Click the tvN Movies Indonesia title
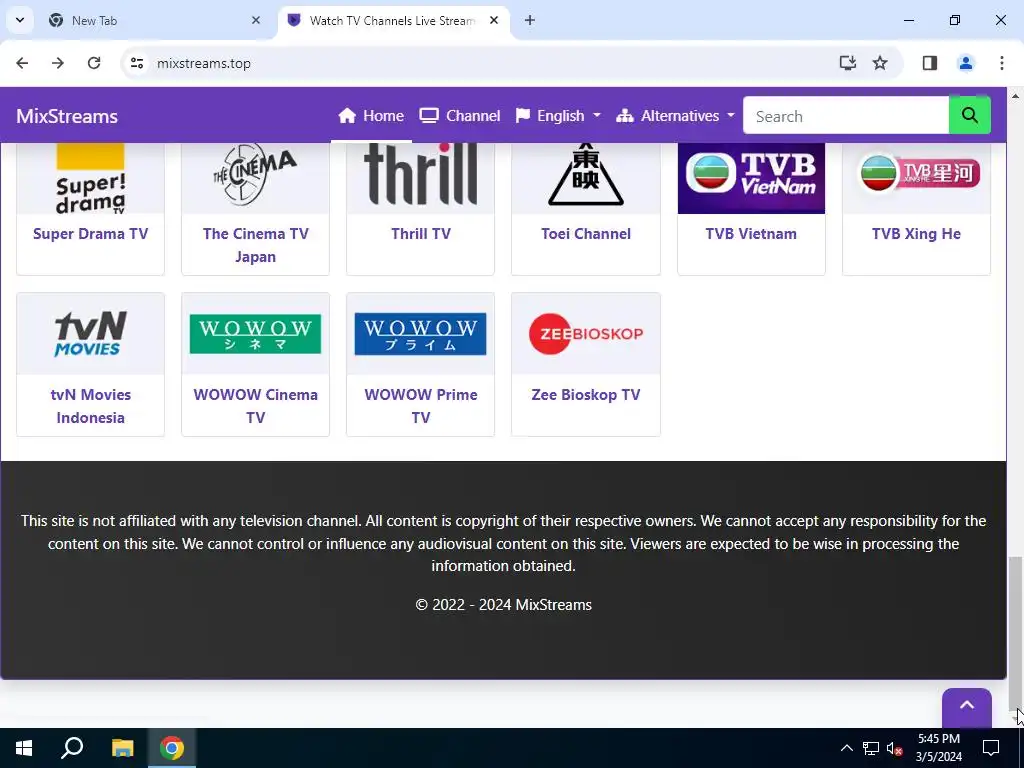The image size is (1024, 768). click(x=90, y=406)
